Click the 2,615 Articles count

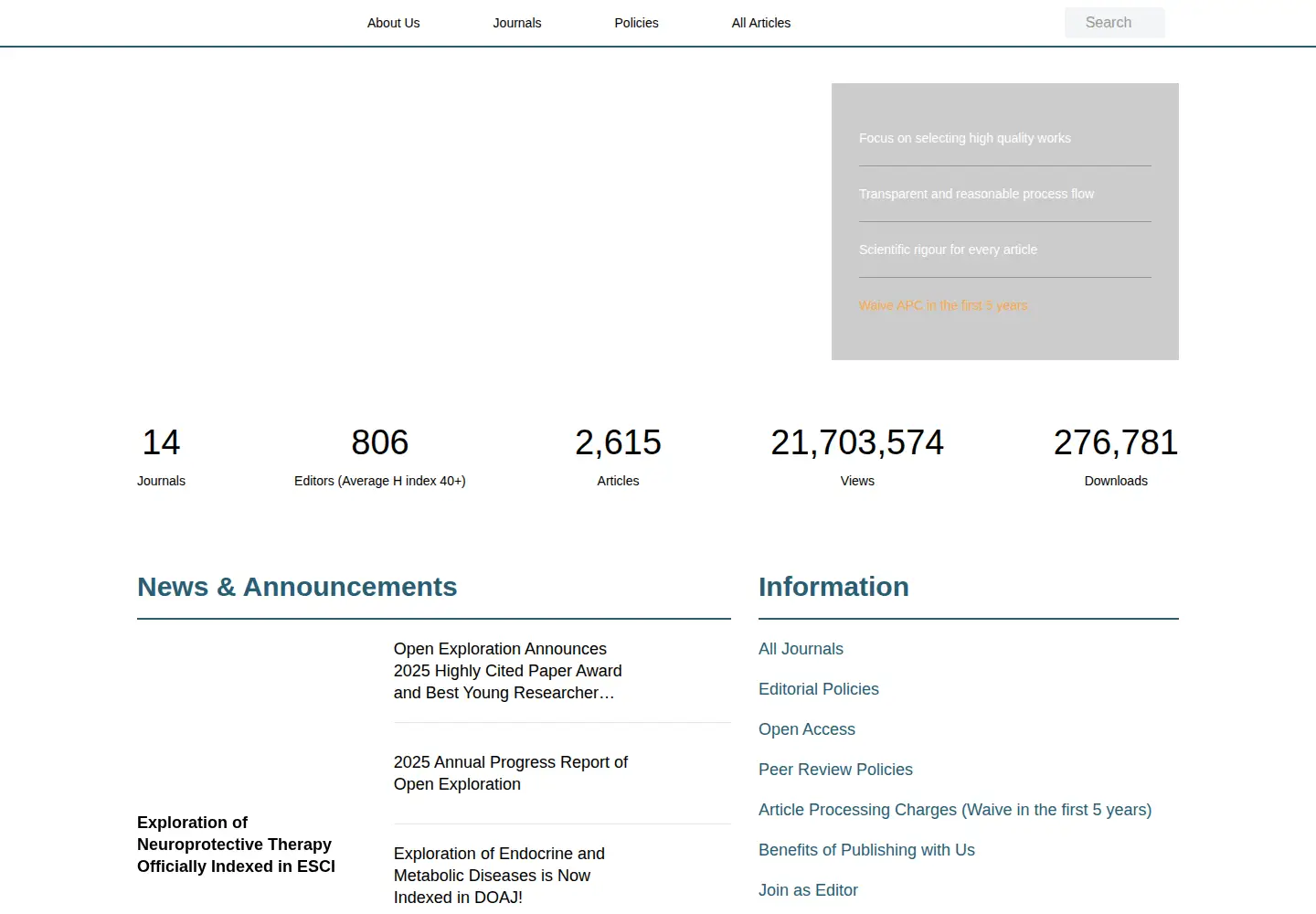618,443
